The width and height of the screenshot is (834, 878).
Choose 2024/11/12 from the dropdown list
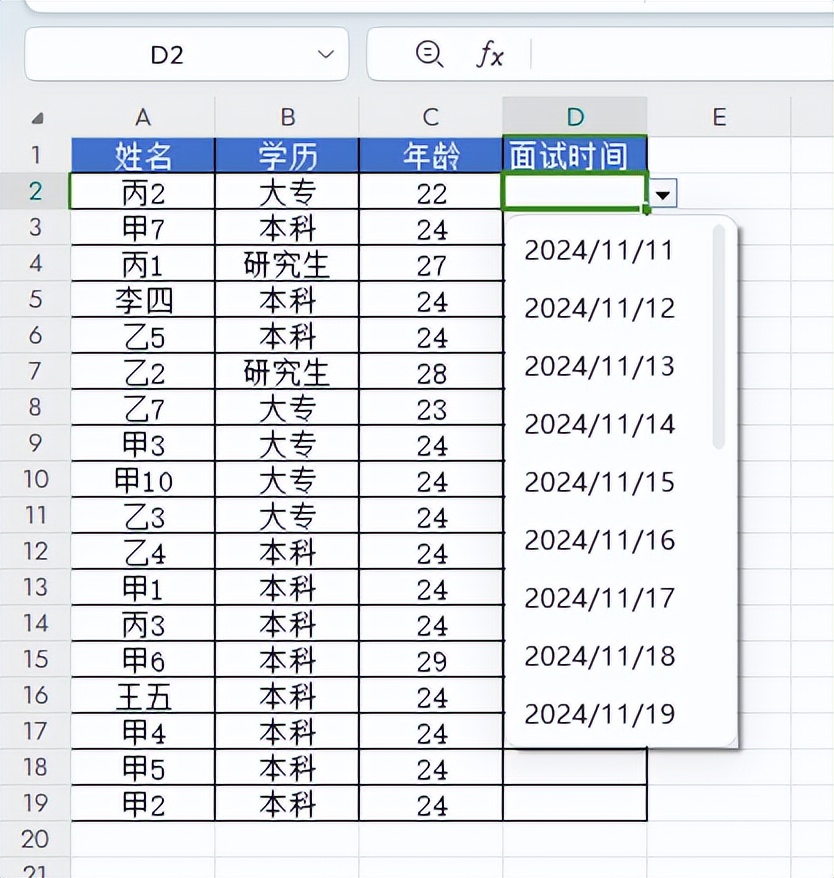tap(599, 309)
